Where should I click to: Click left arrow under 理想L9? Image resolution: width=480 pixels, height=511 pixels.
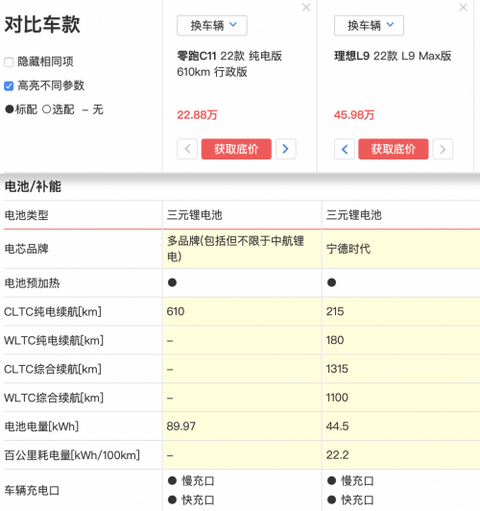pyautogui.click(x=344, y=149)
